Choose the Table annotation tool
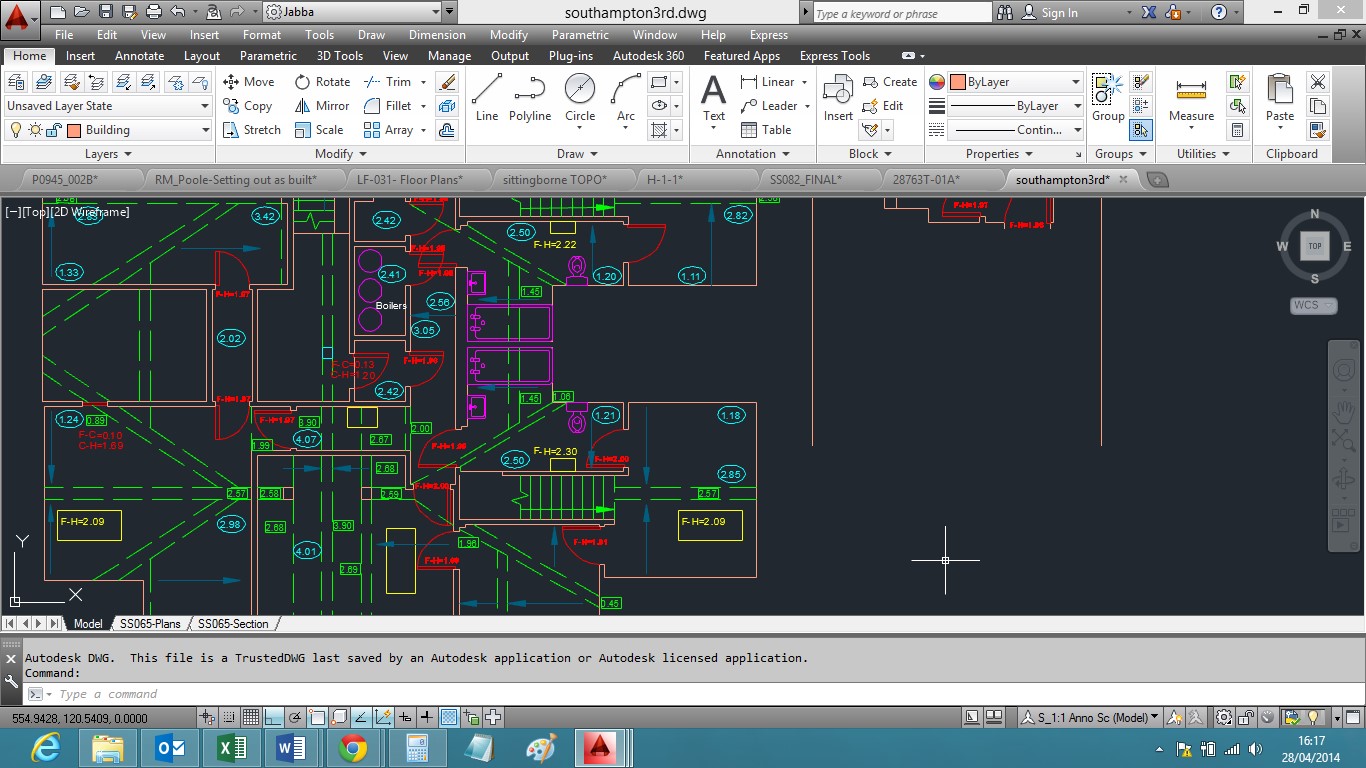 766,130
